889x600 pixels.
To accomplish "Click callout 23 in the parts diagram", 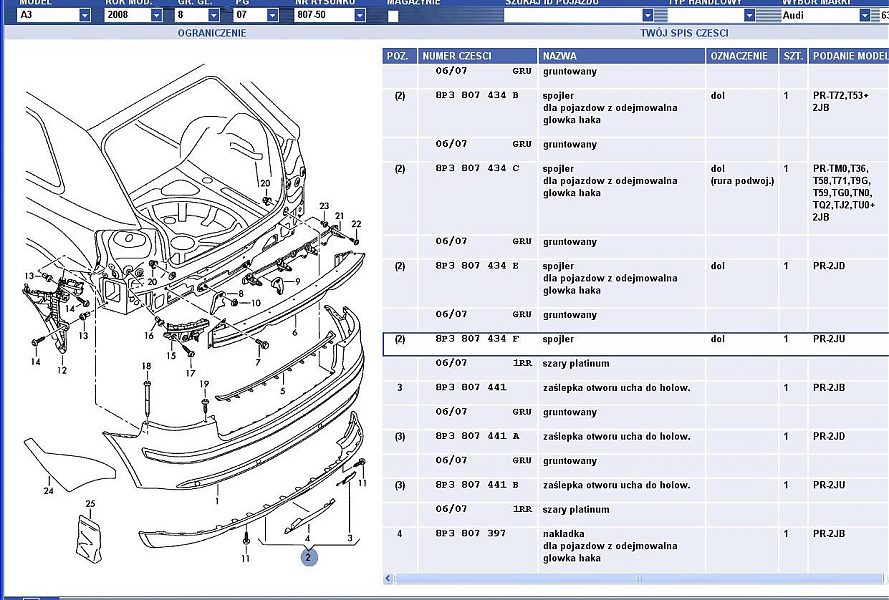I will [x=324, y=206].
